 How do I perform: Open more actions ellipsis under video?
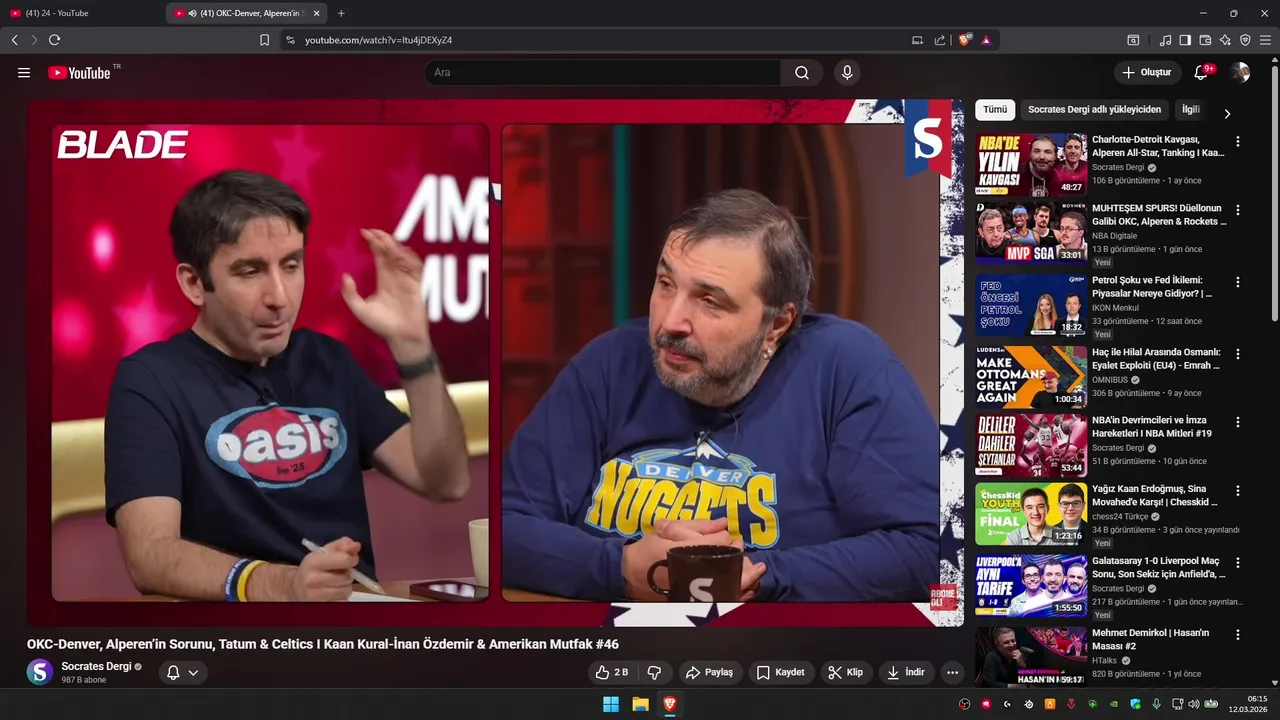click(952, 672)
